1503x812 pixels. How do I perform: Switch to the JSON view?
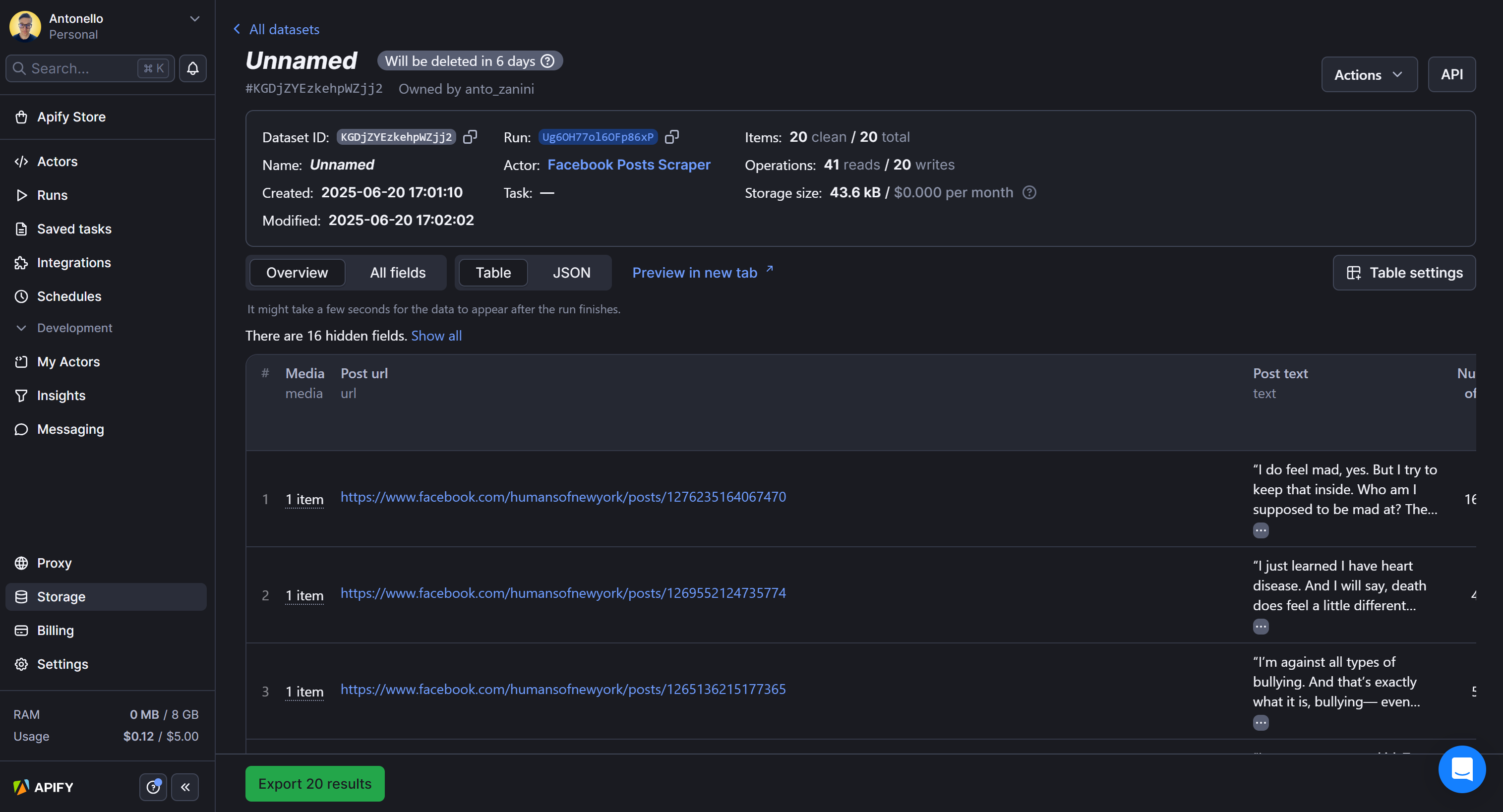(571, 273)
